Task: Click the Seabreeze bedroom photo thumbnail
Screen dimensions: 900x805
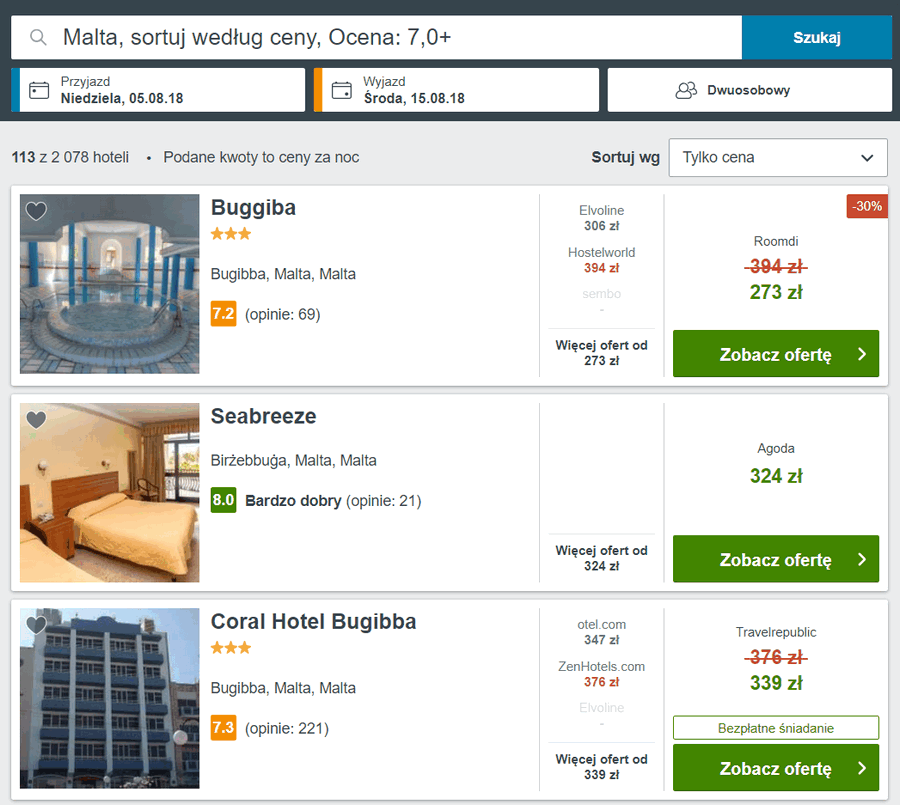Action: [110, 493]
